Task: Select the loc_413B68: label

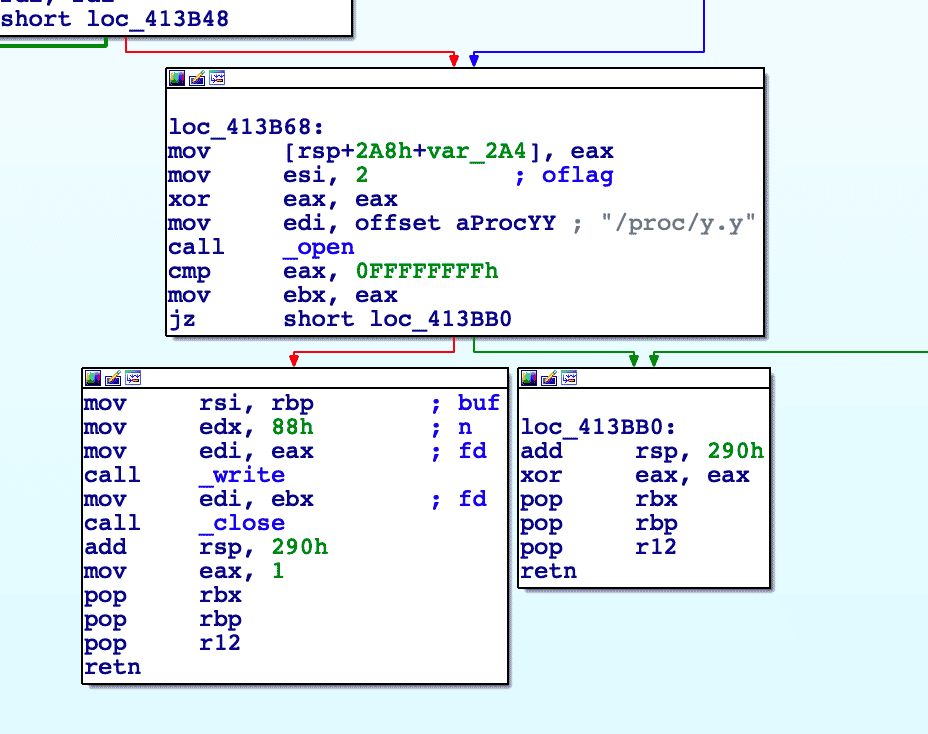Action: 246,127
